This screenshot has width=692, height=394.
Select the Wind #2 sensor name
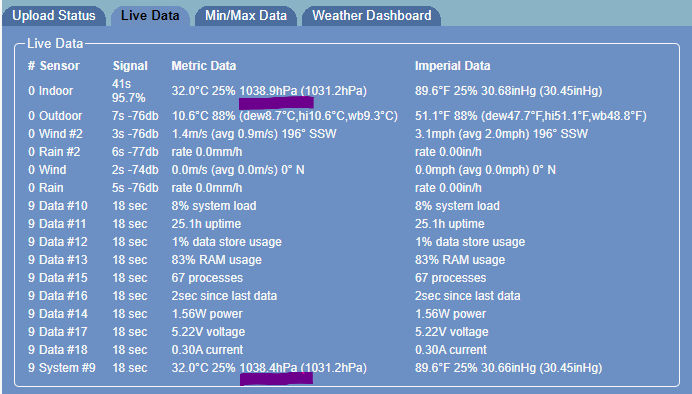pyautogui.click(x=55, y=134)
